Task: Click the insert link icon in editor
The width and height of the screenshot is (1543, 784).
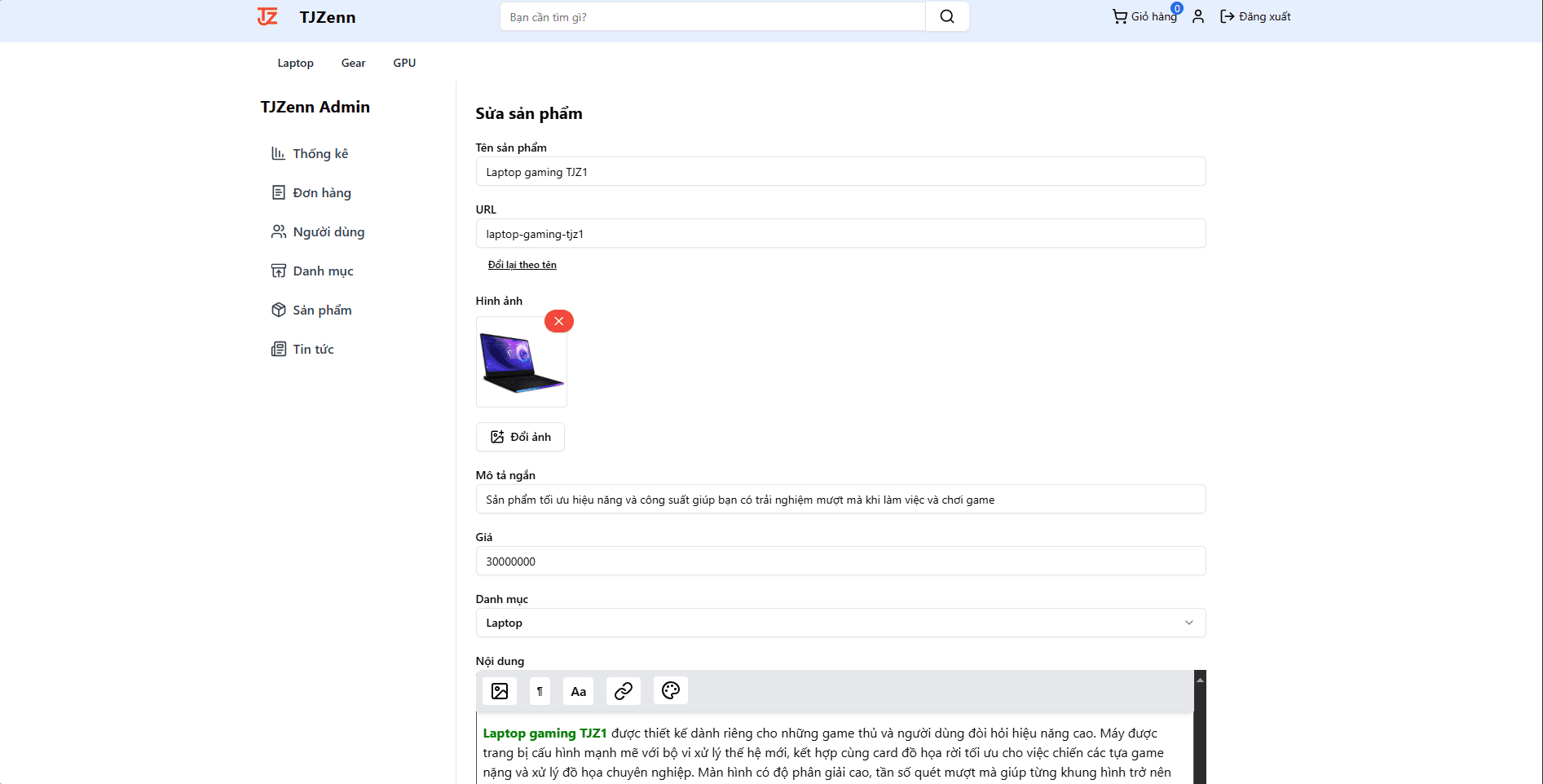Action: pyautogui.click(x=624, y=691)
